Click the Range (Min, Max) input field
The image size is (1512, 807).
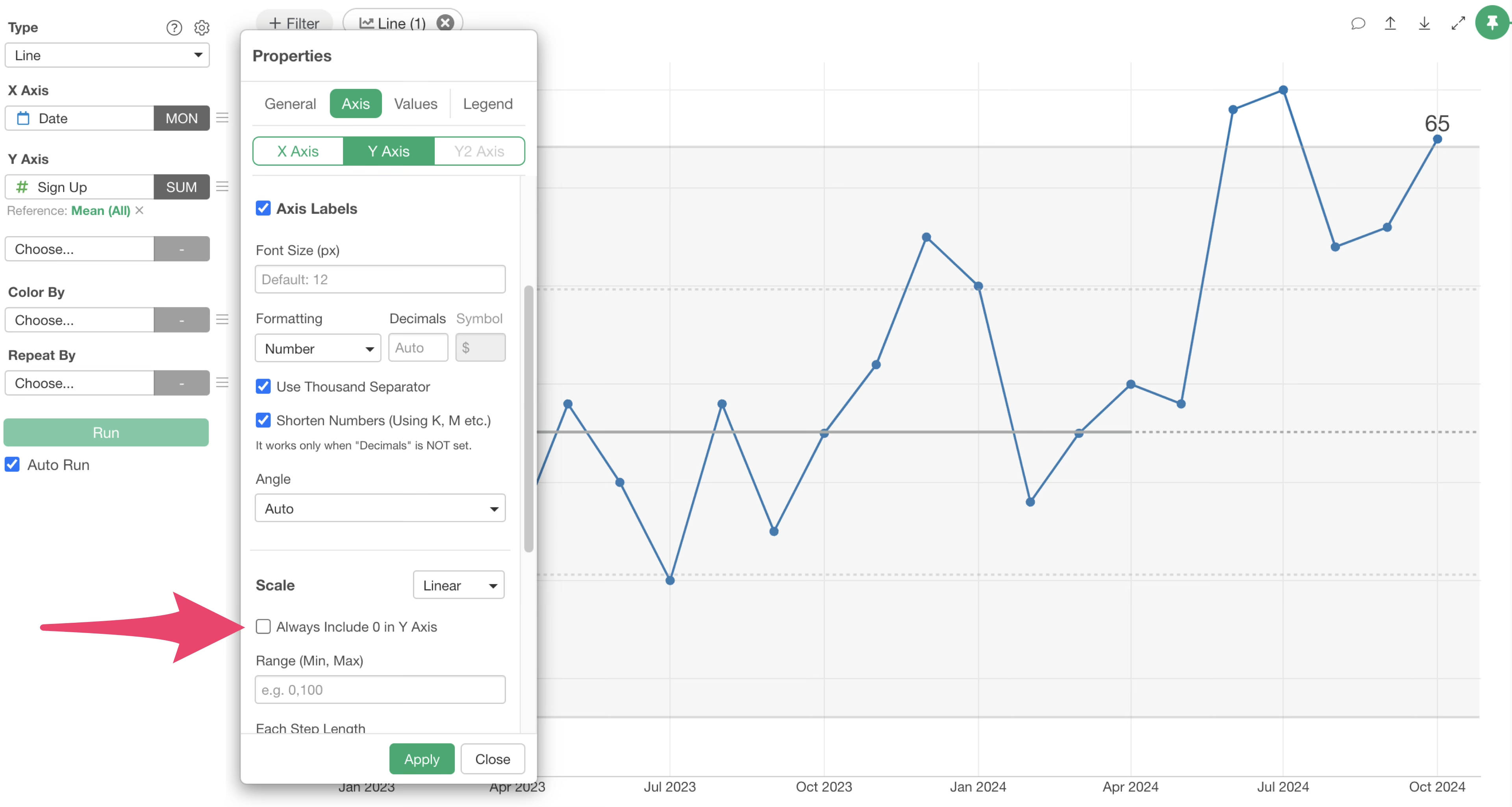click(x=380, y=690)
